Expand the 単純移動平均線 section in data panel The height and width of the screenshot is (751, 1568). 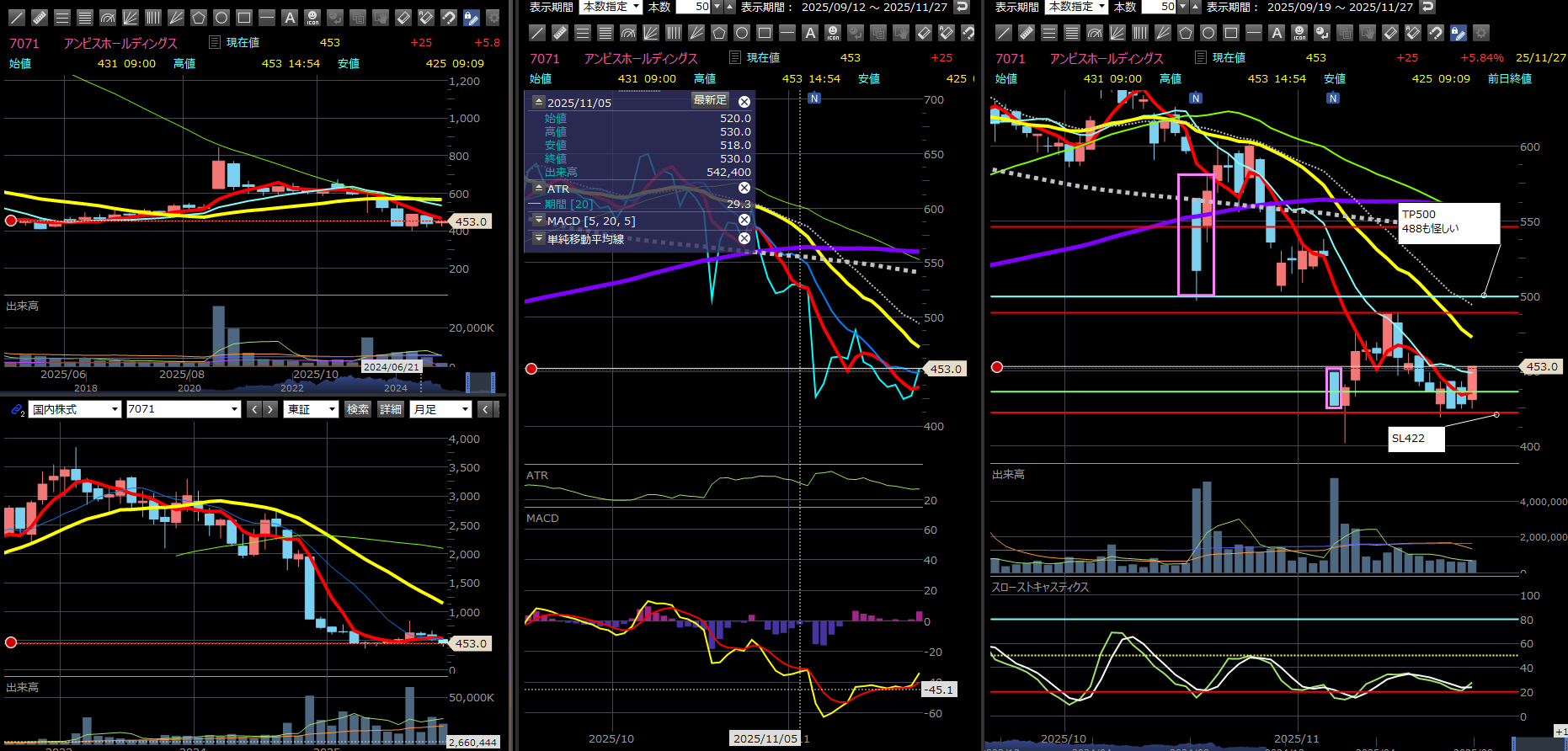[539, 239]
